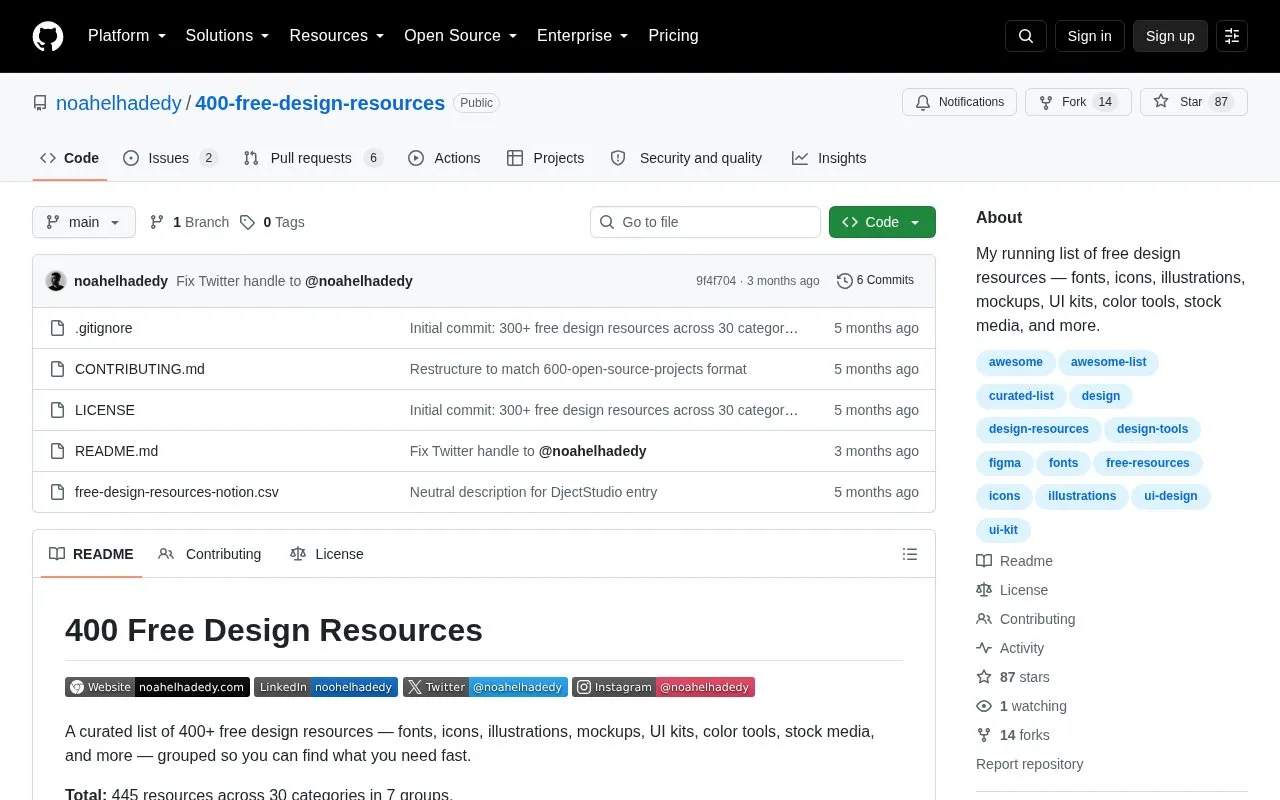Screen dimensions: 1280x800
Task: Open the noahelhadedy owner profile link
Action: click(x=119, y=103)
